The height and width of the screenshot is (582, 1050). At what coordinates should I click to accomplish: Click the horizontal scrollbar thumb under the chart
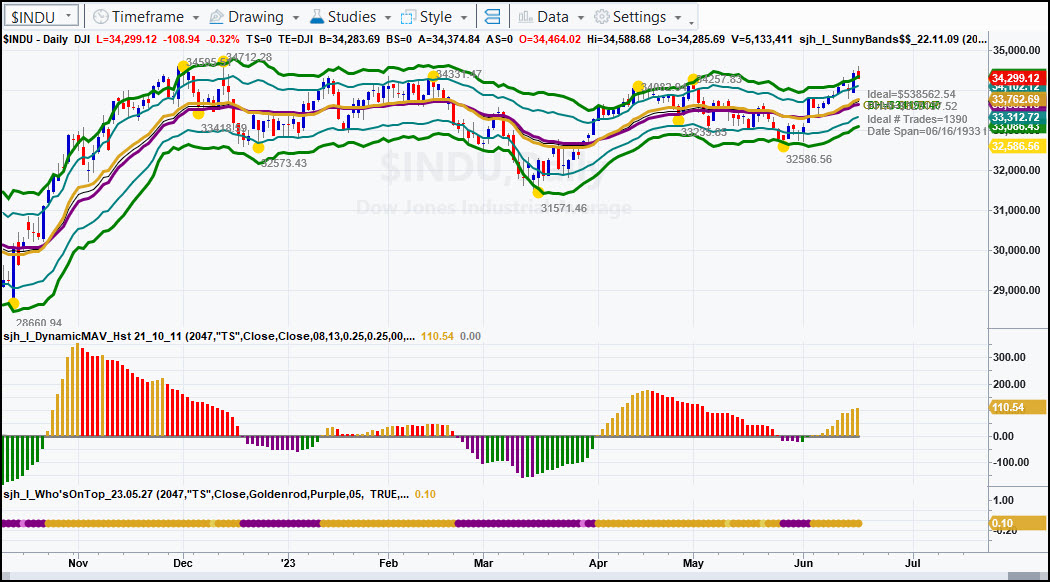click(1024, 577)
